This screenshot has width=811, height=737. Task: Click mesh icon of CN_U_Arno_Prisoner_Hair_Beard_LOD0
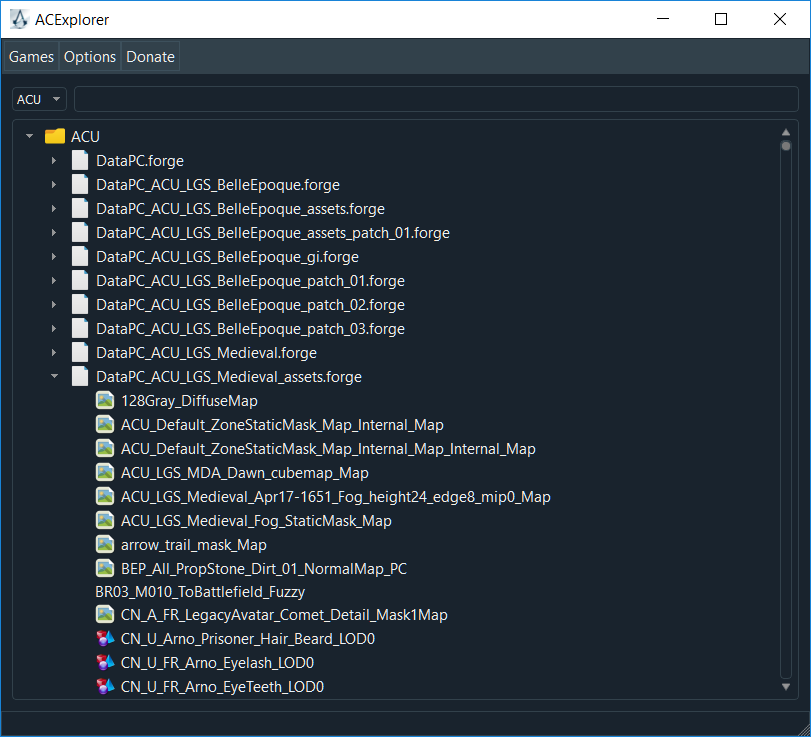(105, 639)
